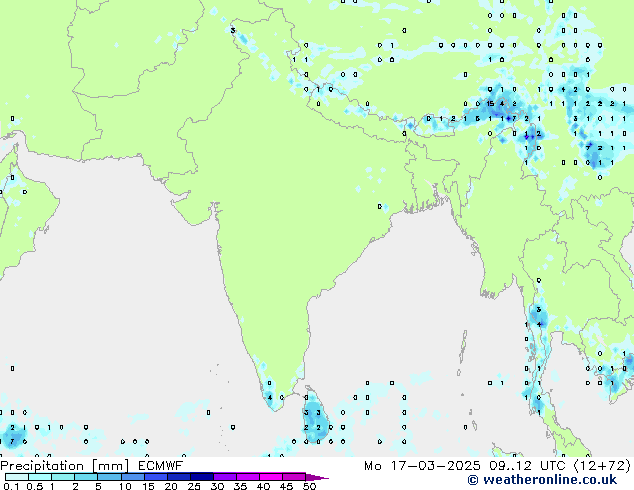Screen dimensions: 634x490
Task: Click the '0.5' legend scale label
Action: tap(35, 486)
